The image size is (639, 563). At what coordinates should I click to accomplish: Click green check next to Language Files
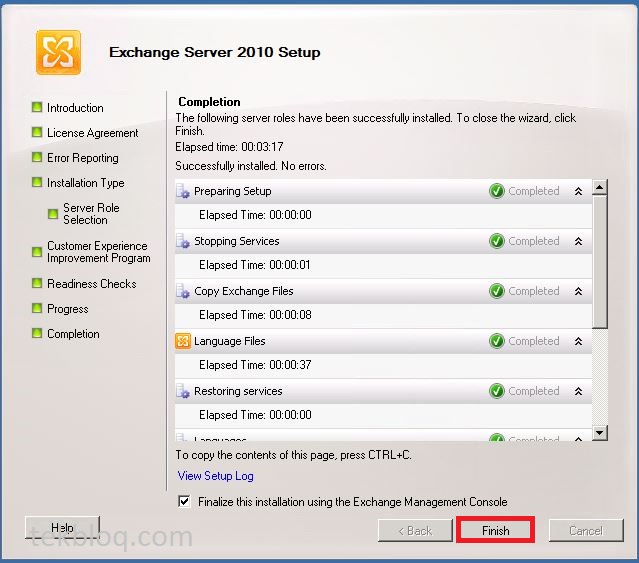pyautogui.click(x=496, y=341)
